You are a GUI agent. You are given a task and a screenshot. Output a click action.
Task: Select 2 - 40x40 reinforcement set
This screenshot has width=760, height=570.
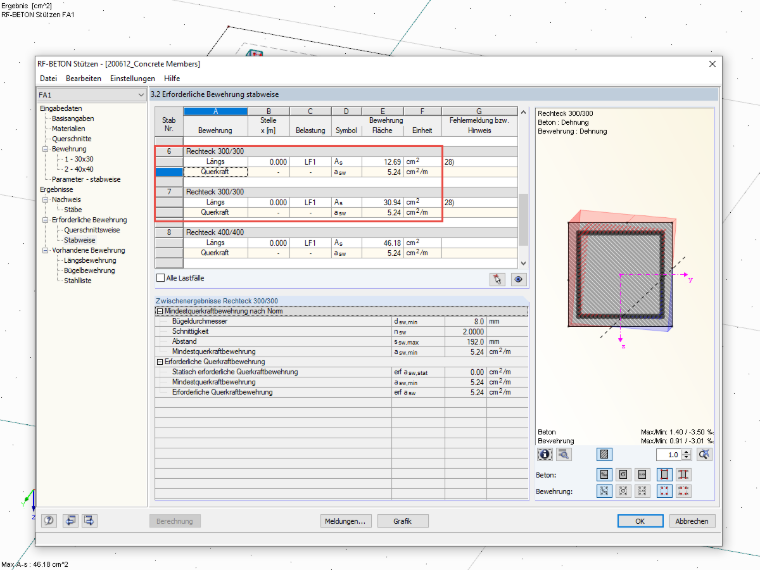click(x=79, y=169)
